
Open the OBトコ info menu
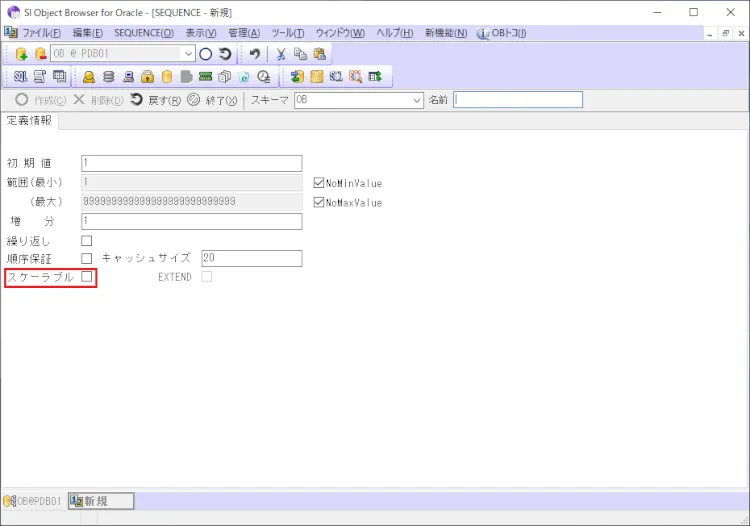(502, 33)
